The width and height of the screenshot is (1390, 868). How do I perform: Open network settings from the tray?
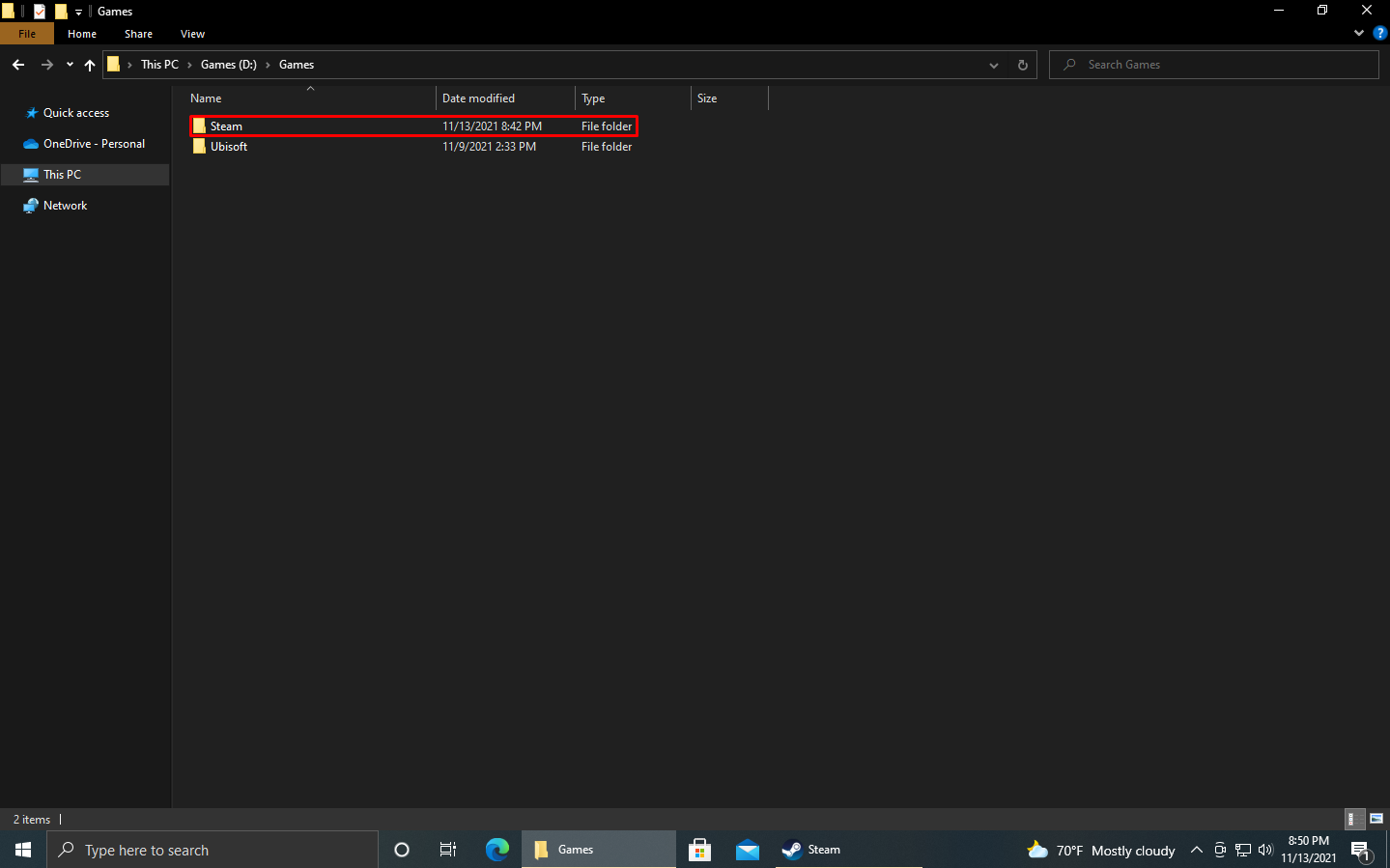[x=1243, y=850]
